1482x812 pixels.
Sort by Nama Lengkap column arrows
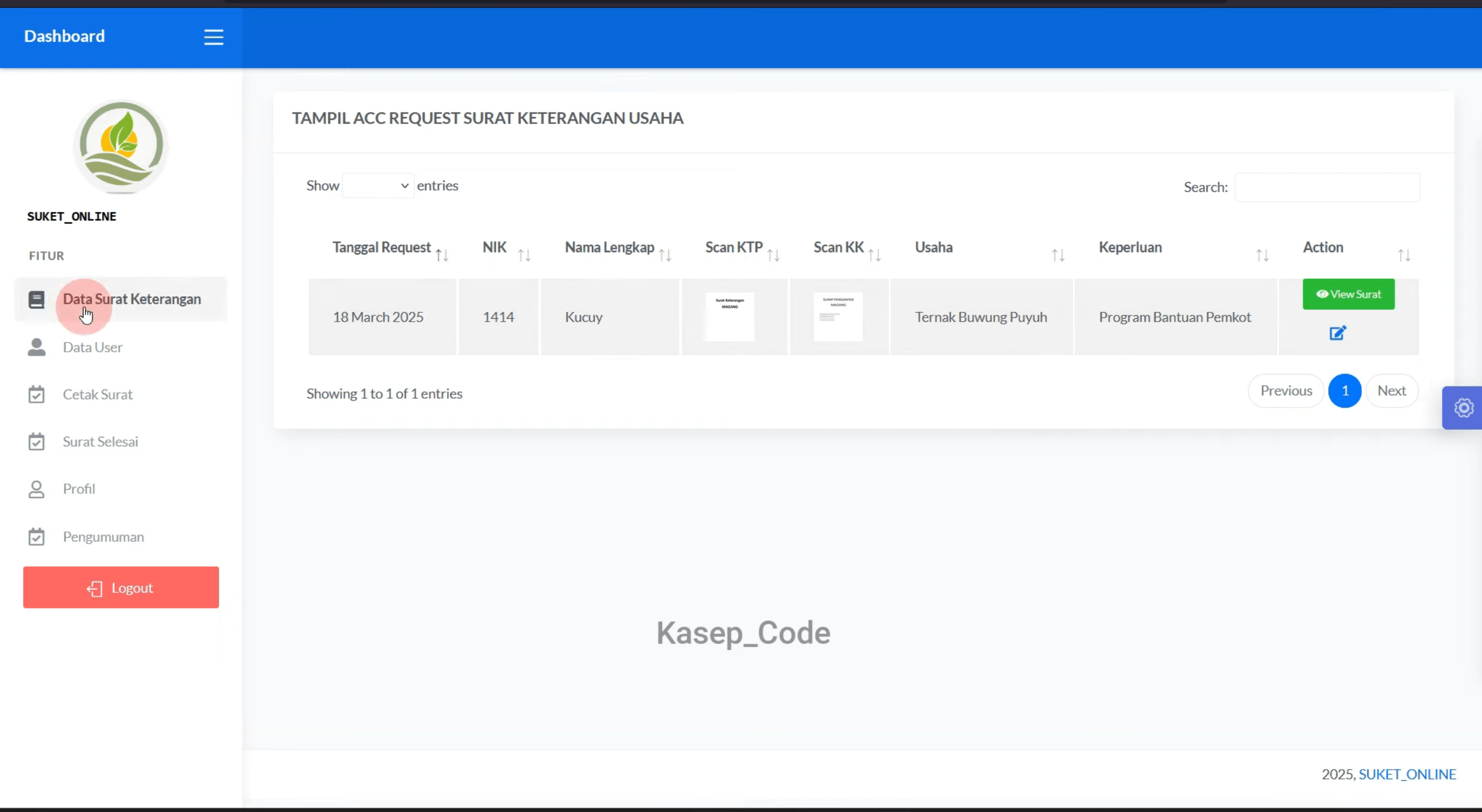pos(665,255)
